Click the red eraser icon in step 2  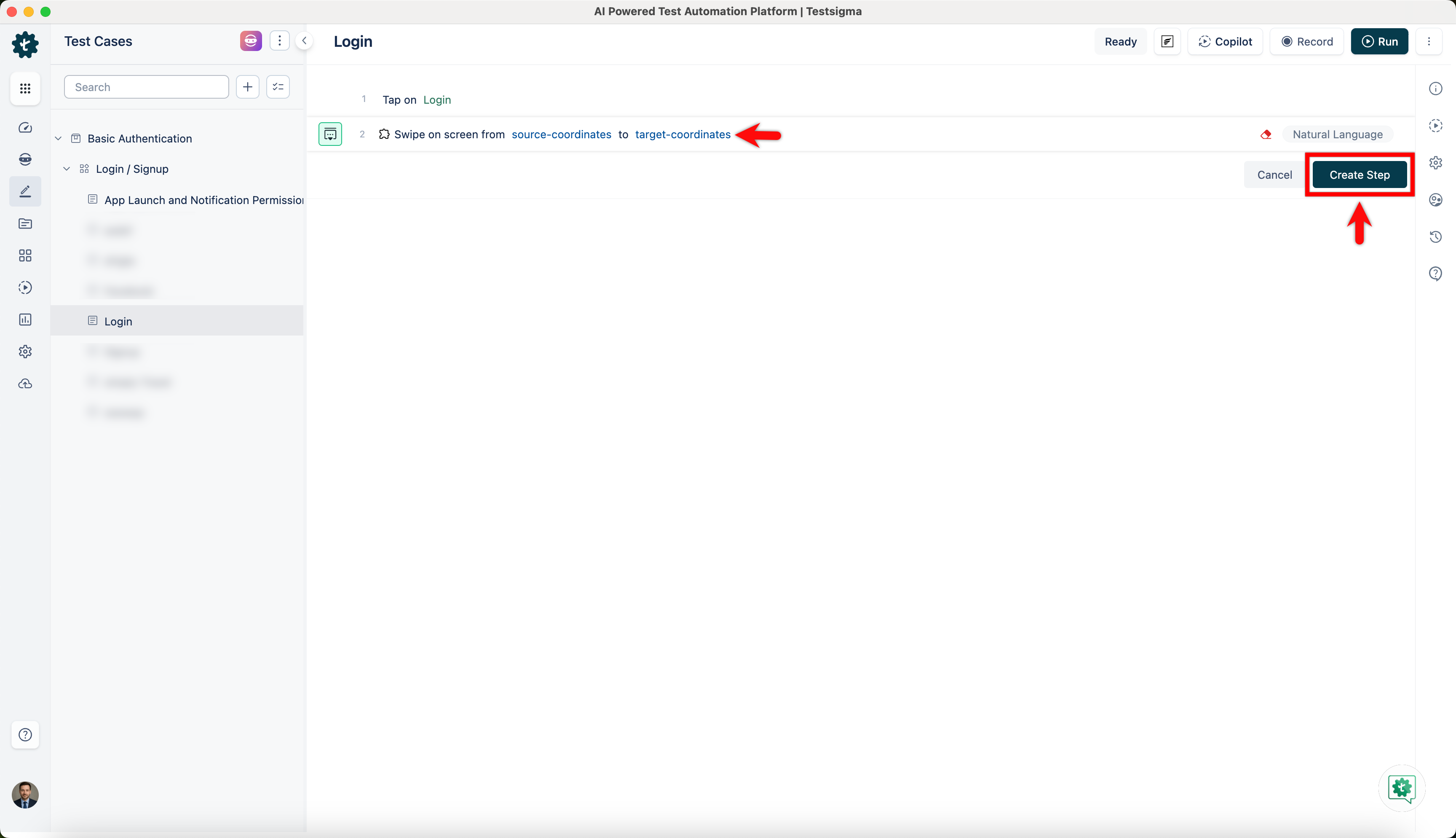tap(1266, 134)
